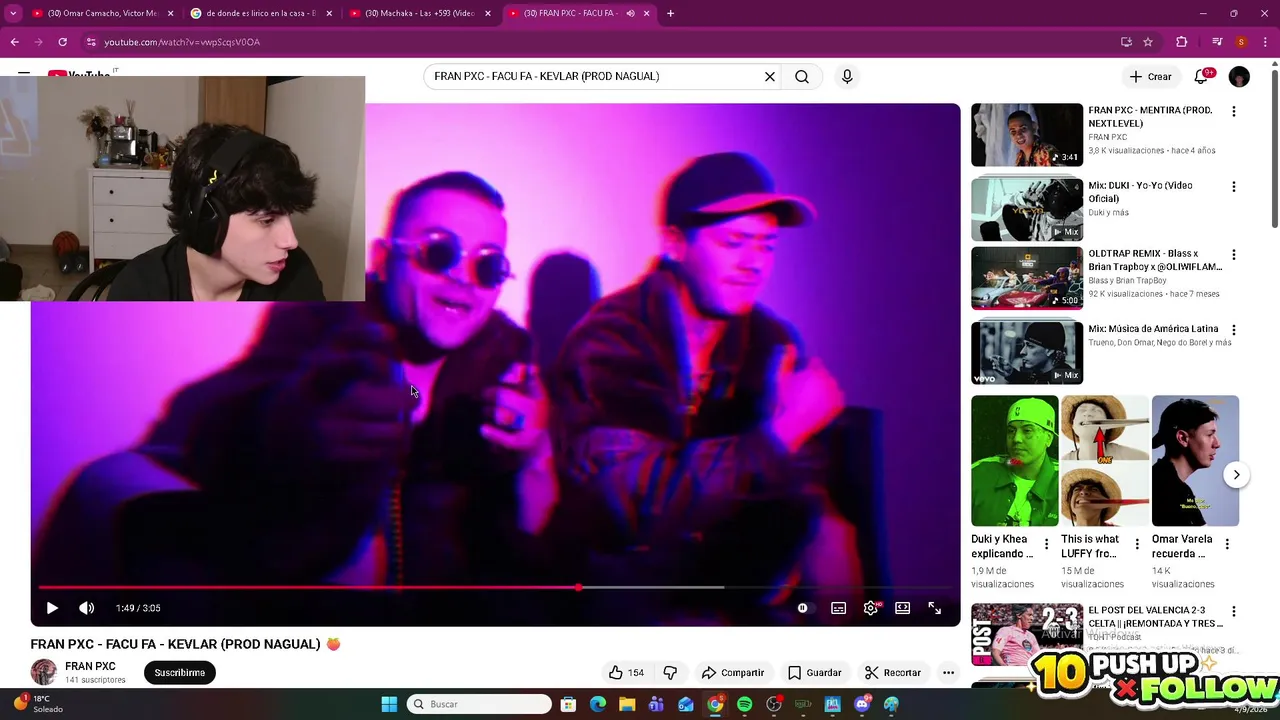Image resolution: width=1280 pixels, height=720 pixels.
Task: Open the weather widget showing 18°C
Action: pos(38,704)
